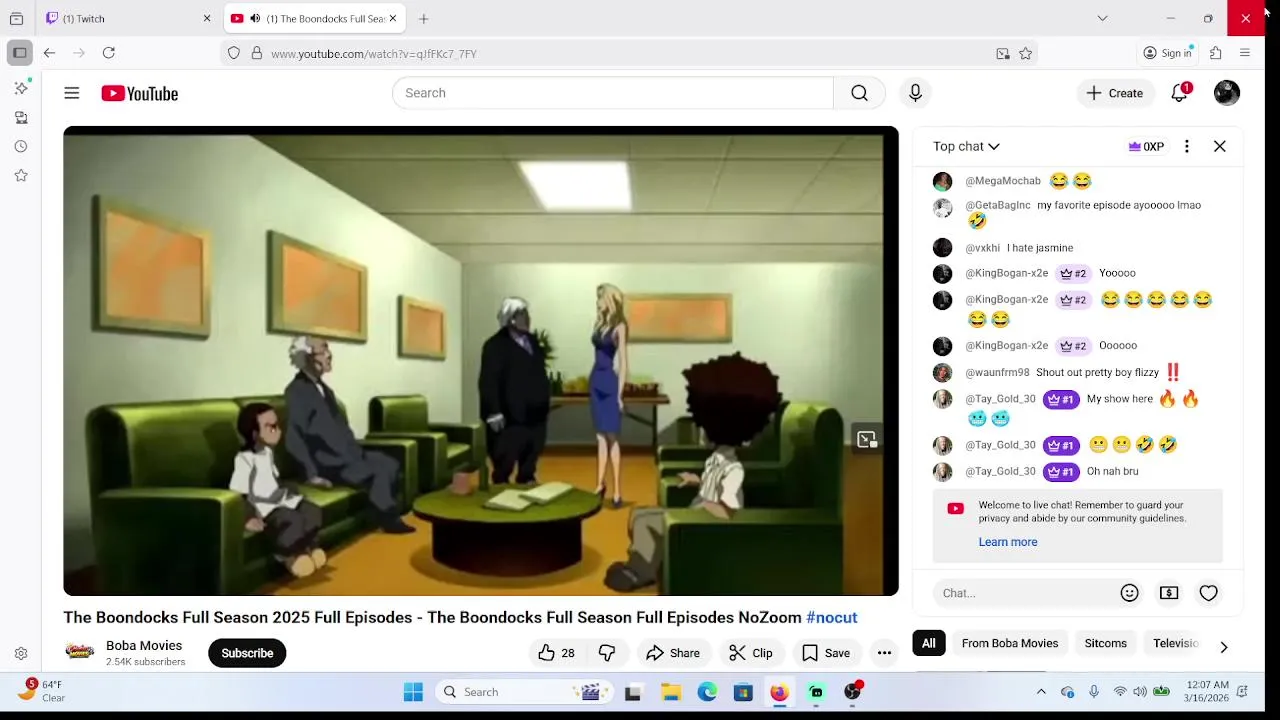
Task: Open bookmarks star in Firefox sidebar
Action: click(21, 175)
